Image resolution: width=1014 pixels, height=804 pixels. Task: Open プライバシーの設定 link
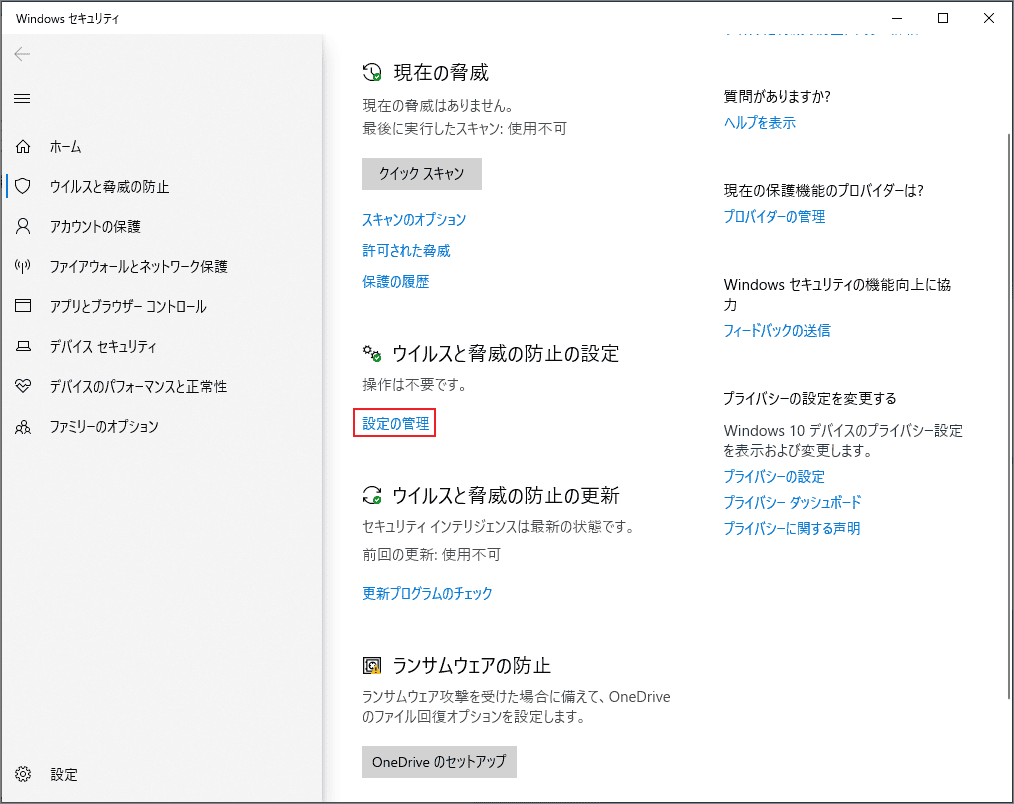pos(774,477)
